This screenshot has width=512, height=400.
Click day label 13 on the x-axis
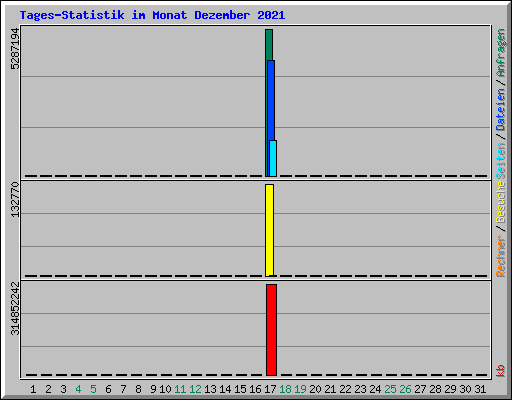pyautogui.click(x=210, y=389)
